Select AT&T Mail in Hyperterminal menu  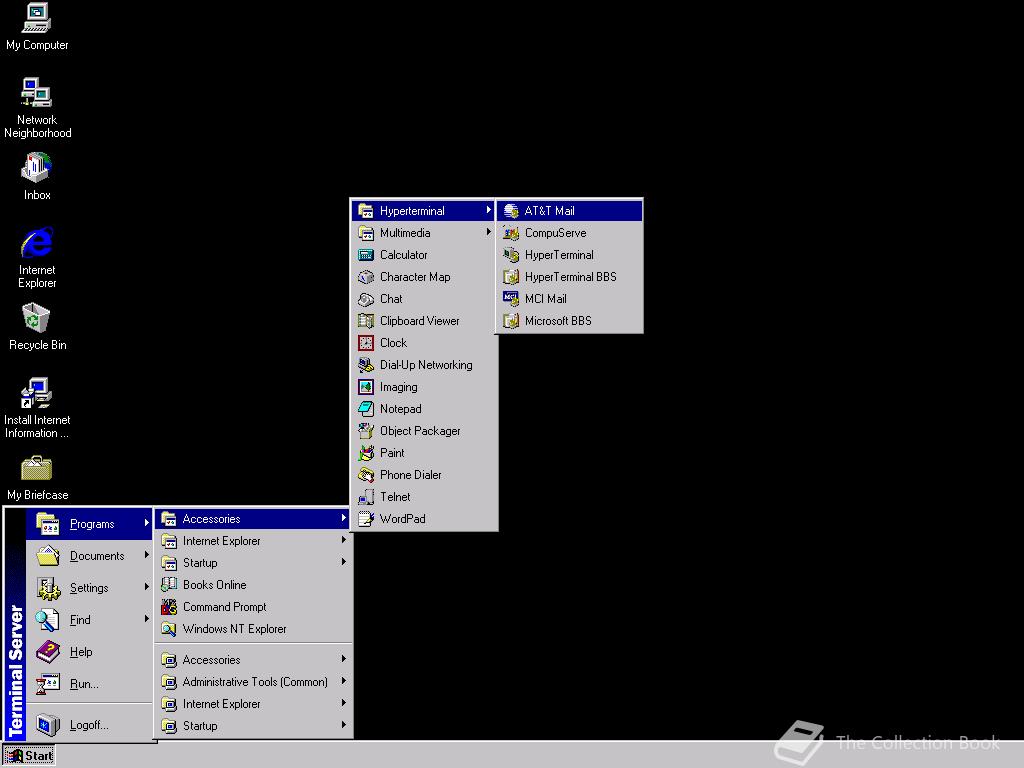coord(569,211)
